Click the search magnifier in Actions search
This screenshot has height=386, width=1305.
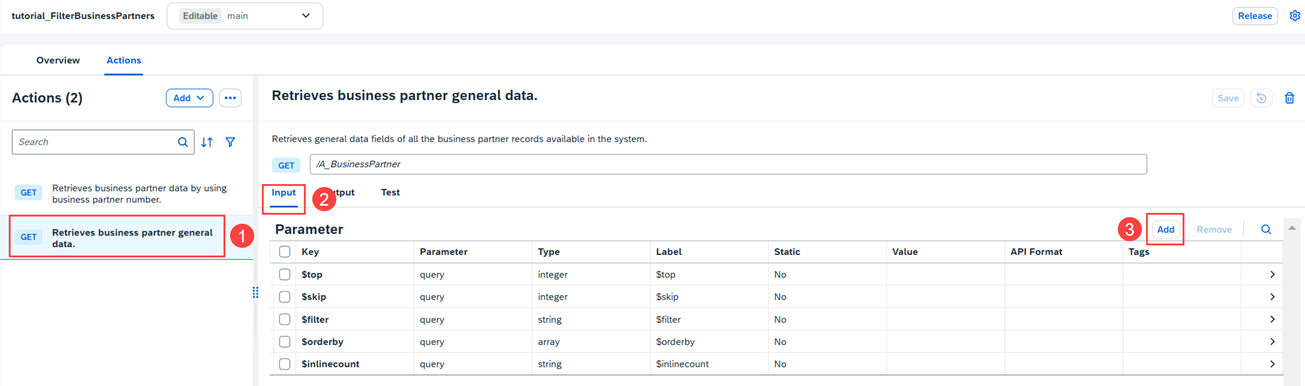[183, 142]
